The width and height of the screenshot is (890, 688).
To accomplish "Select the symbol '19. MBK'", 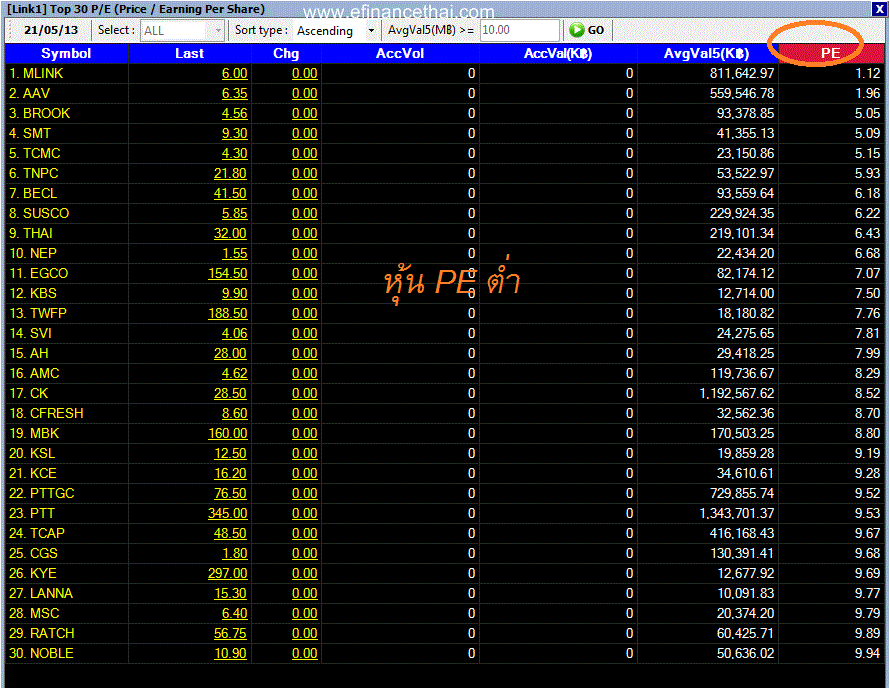I will 34,433.
